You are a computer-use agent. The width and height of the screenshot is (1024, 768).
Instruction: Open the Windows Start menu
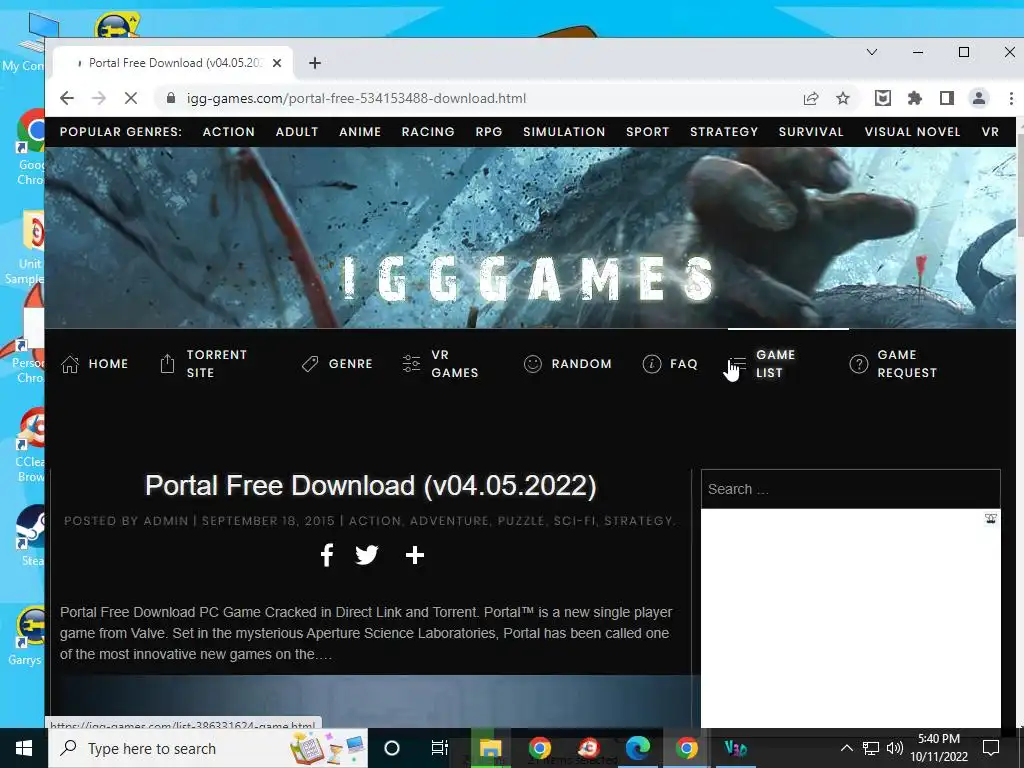point(24,748)
